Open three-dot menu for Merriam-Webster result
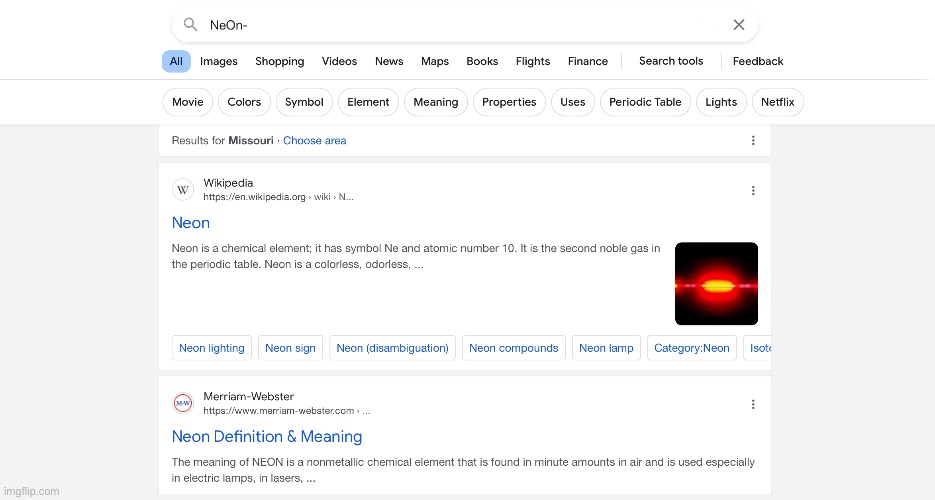 point(753,404)
